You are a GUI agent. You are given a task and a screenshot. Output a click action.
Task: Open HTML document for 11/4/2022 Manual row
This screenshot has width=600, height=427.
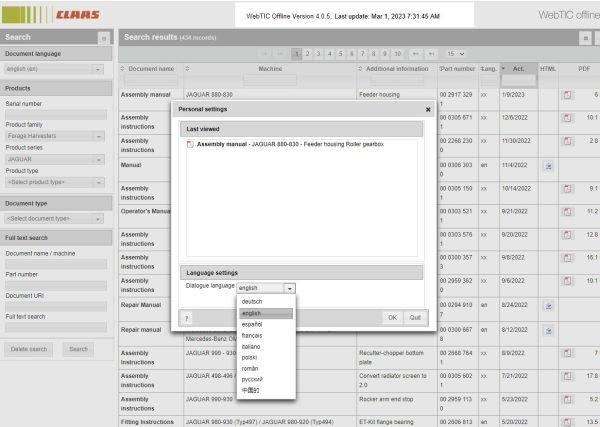click(x=548, y=166)
